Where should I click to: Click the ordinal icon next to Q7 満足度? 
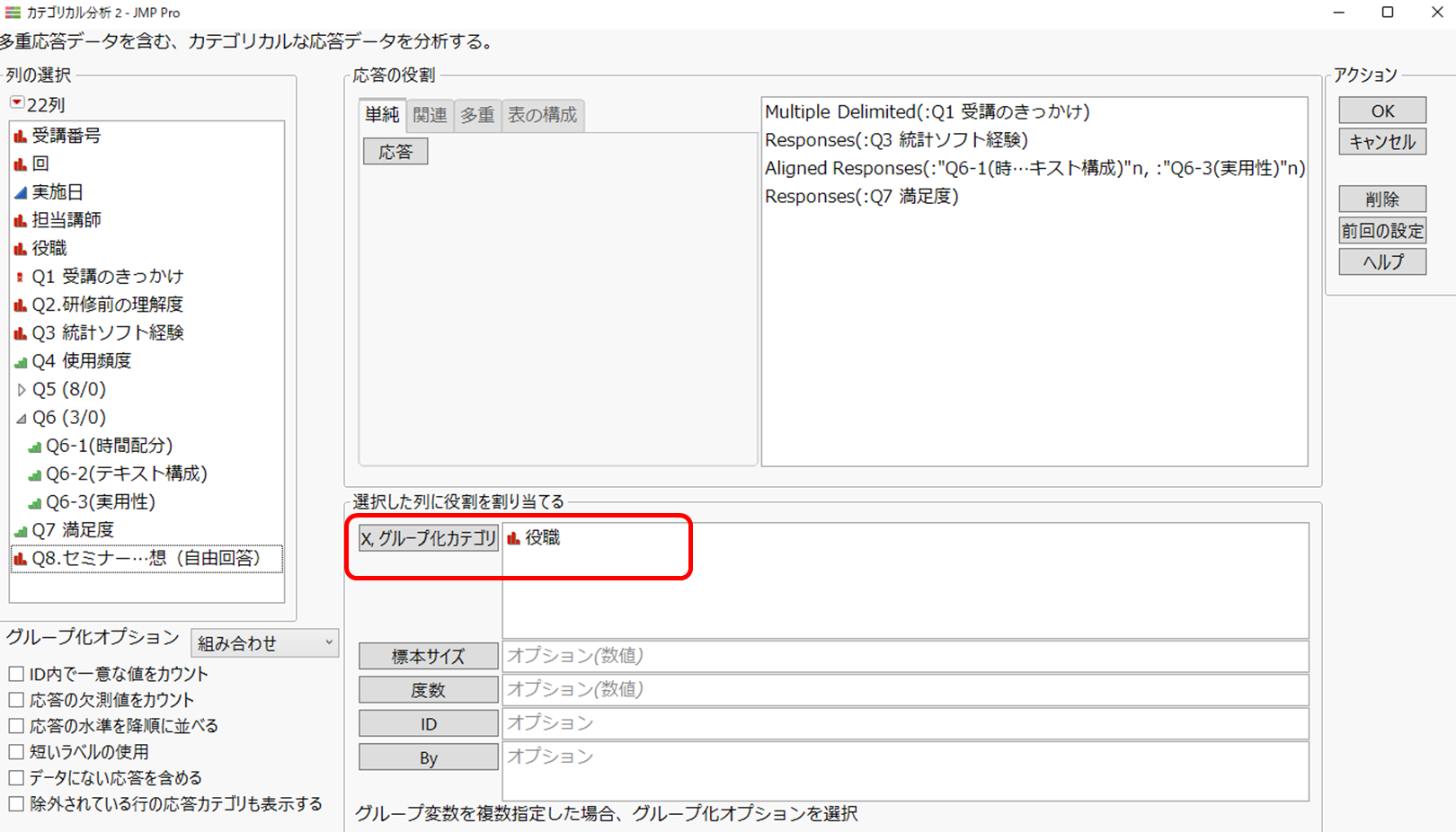coord(20,531)
